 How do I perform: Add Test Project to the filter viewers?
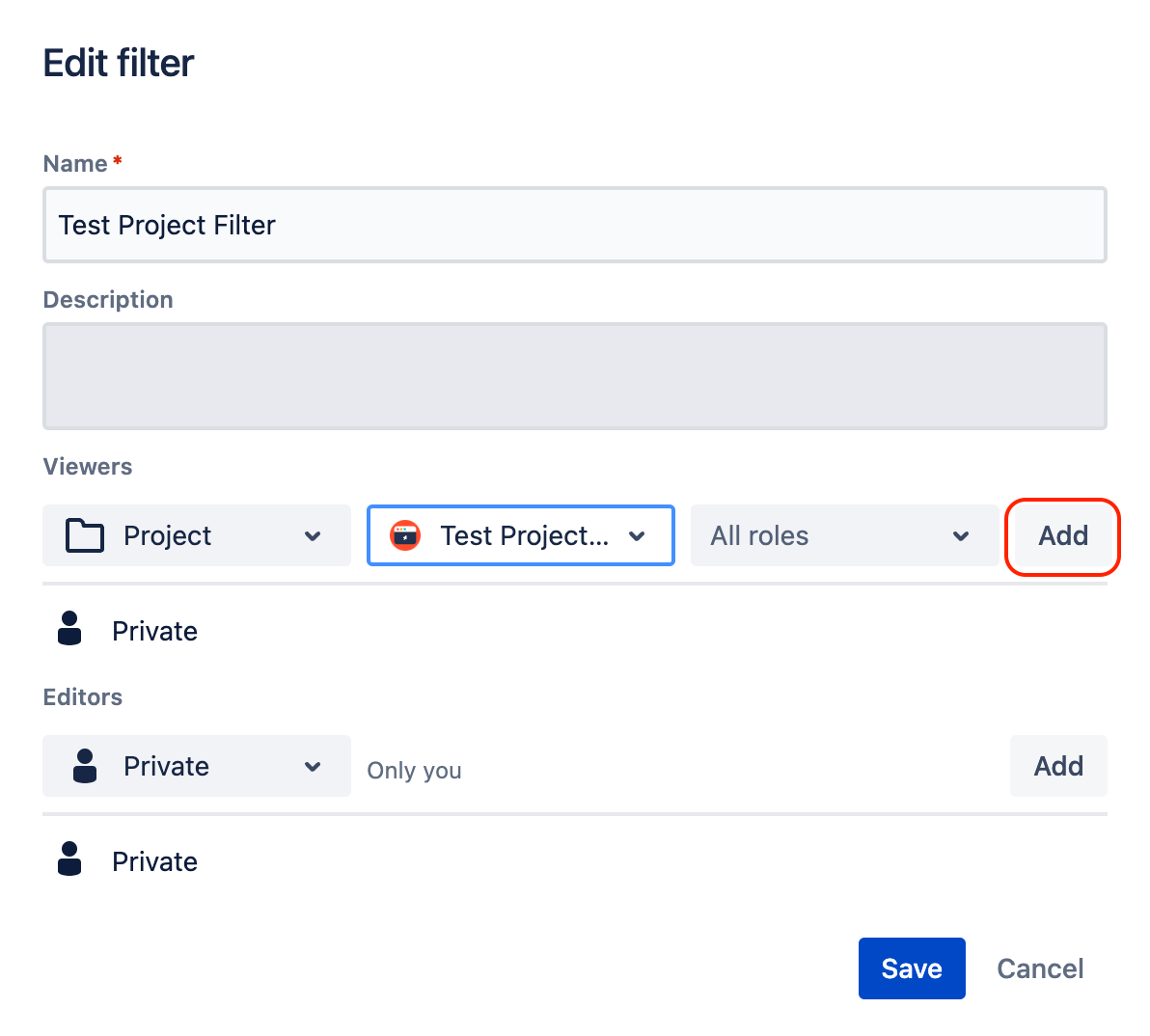[x=1062, y=535]
